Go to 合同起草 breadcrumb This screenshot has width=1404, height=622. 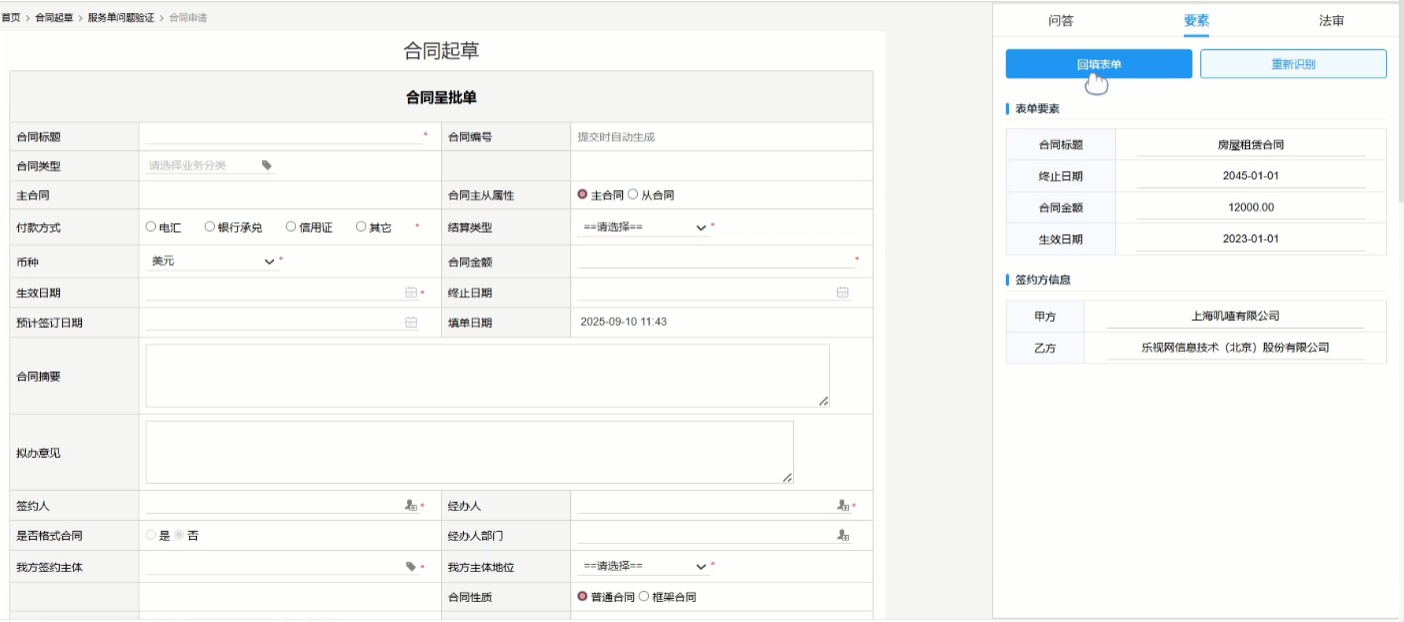coord(55,18)
